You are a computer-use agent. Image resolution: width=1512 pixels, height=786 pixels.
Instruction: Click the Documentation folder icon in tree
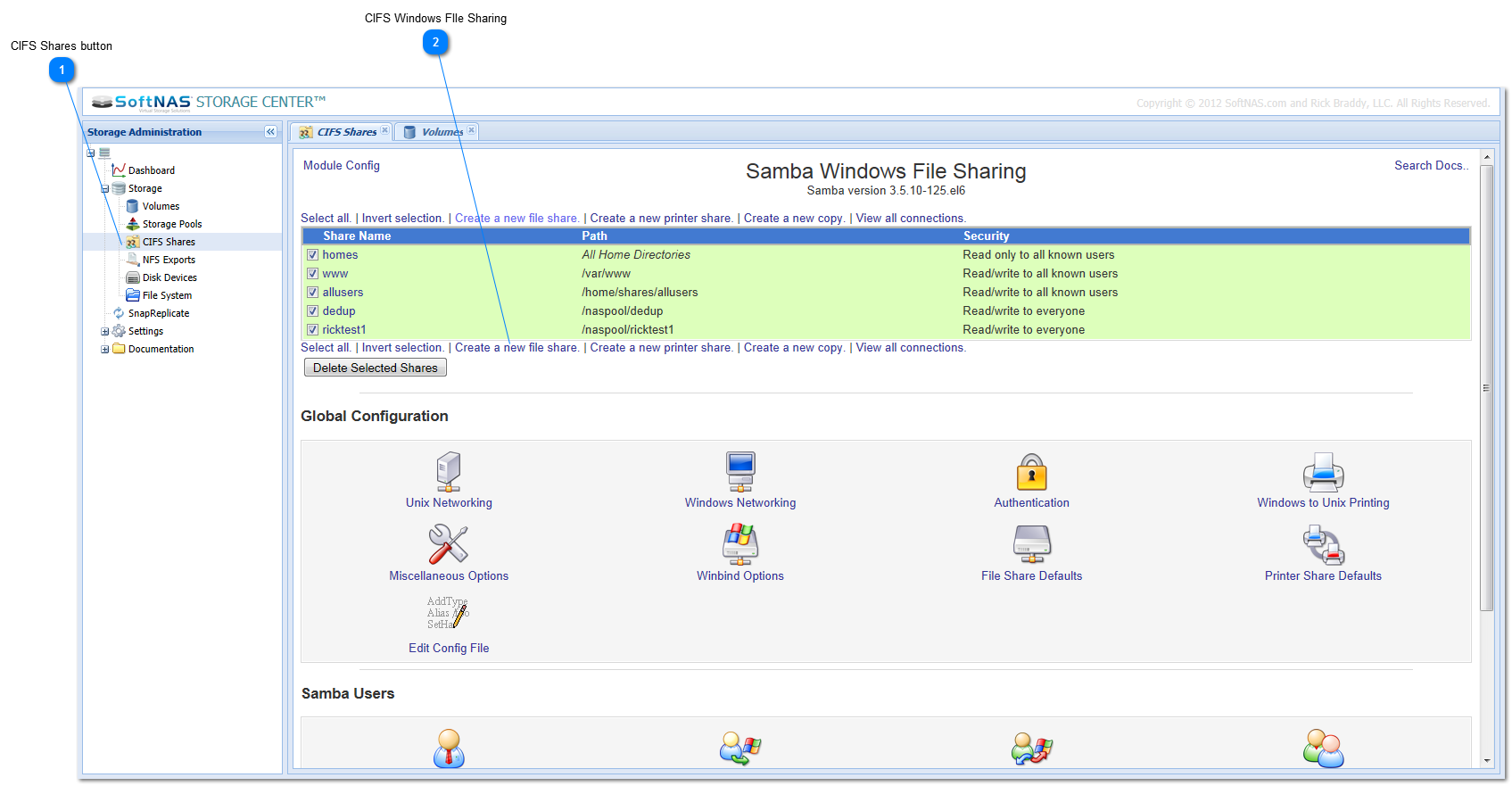[x=119, y=349]
